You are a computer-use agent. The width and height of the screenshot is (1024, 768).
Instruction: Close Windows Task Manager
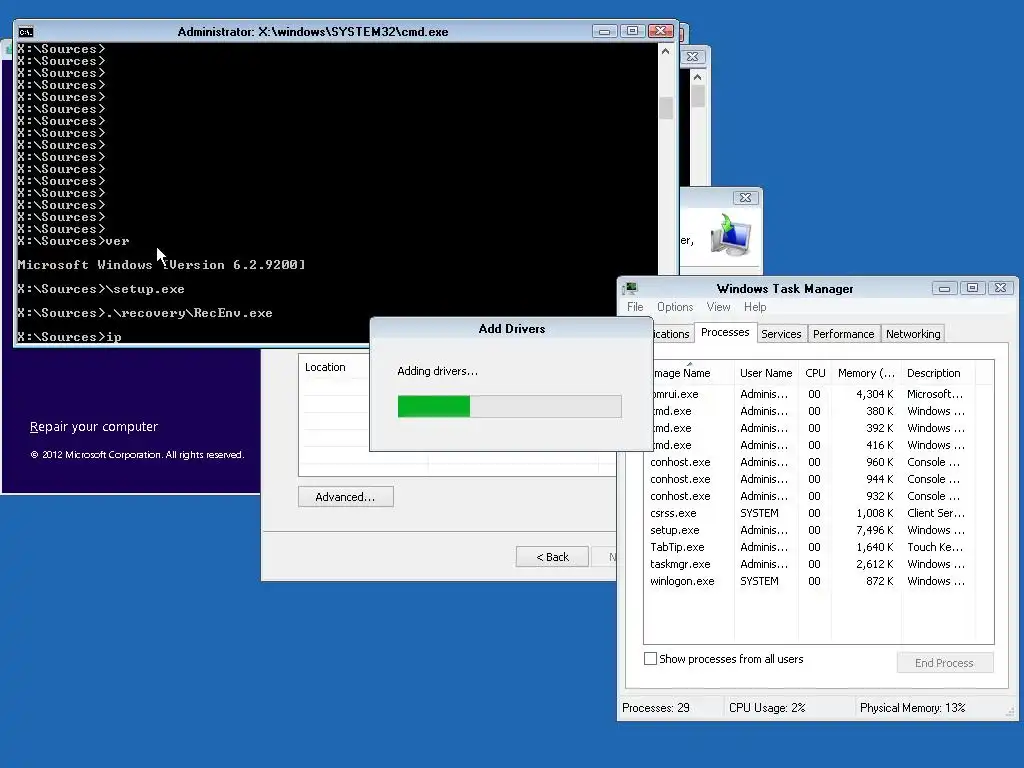1000,288
